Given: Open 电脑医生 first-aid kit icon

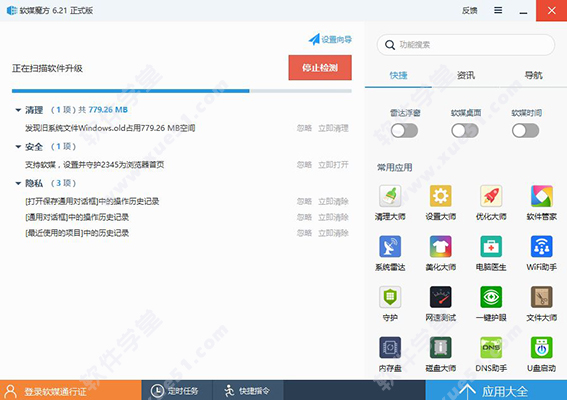Looking at the screenshot, I should pos(491,247).
